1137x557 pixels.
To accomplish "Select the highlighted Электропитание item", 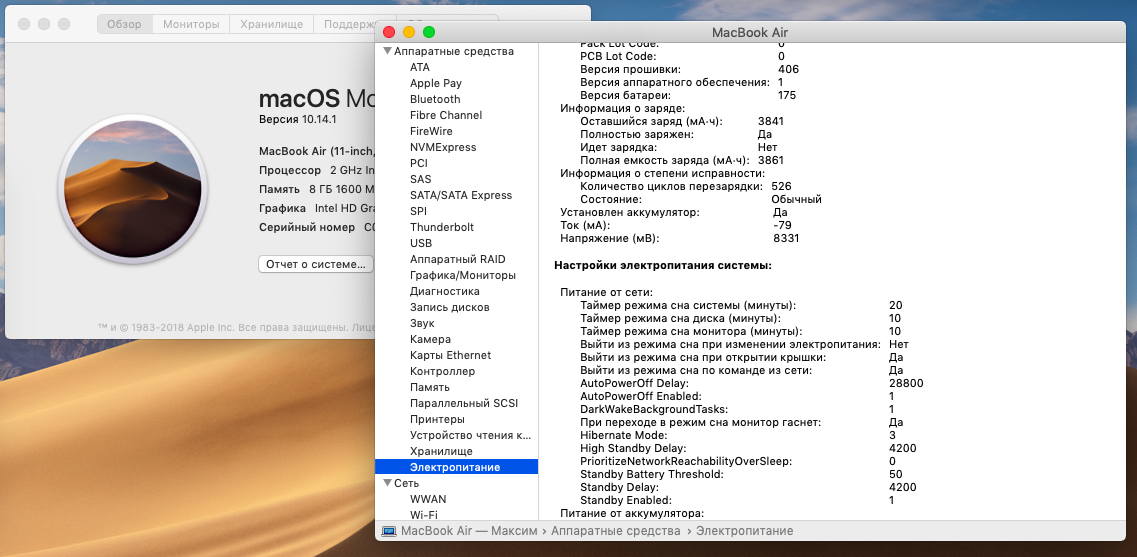I will coord(455,467).
